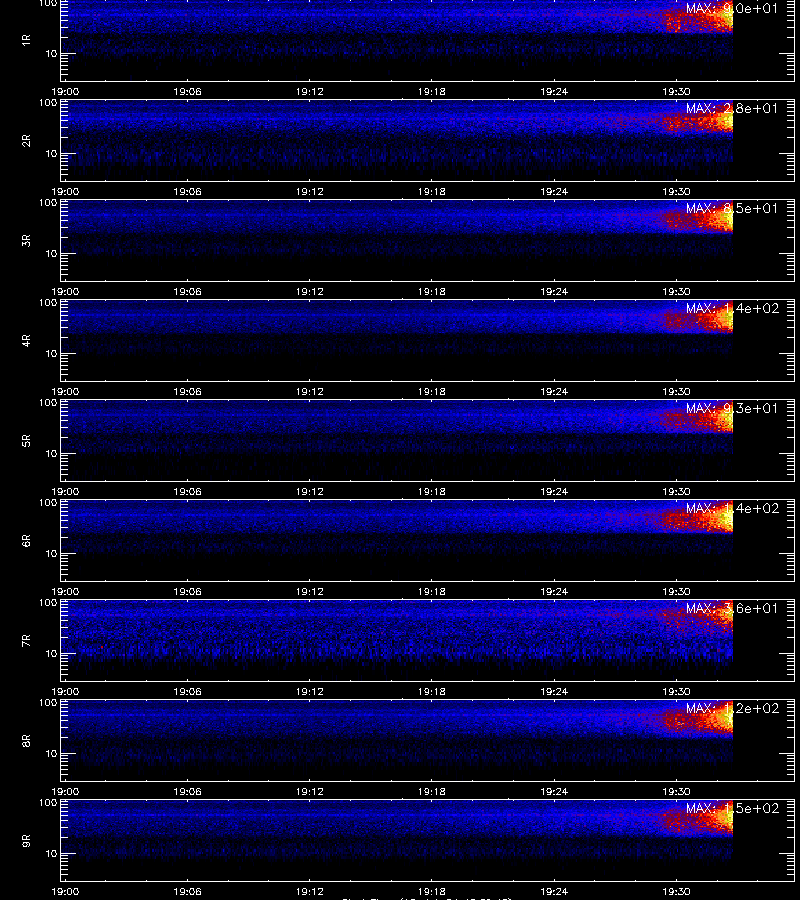
Task: Click the 7R panel axis label
Action: 26,641
